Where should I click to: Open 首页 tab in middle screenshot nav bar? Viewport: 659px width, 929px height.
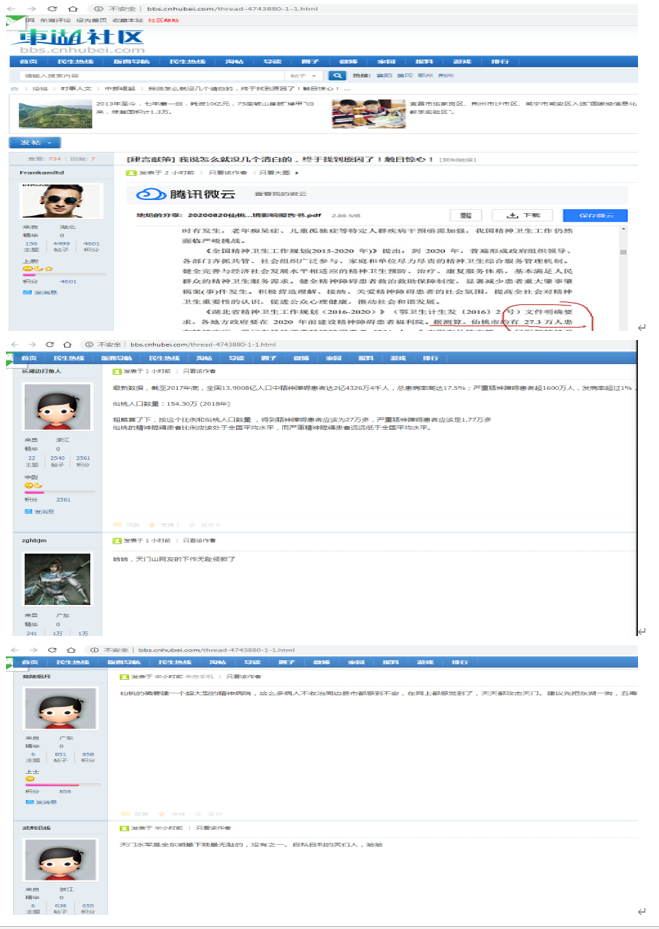[x=29, y=358]
